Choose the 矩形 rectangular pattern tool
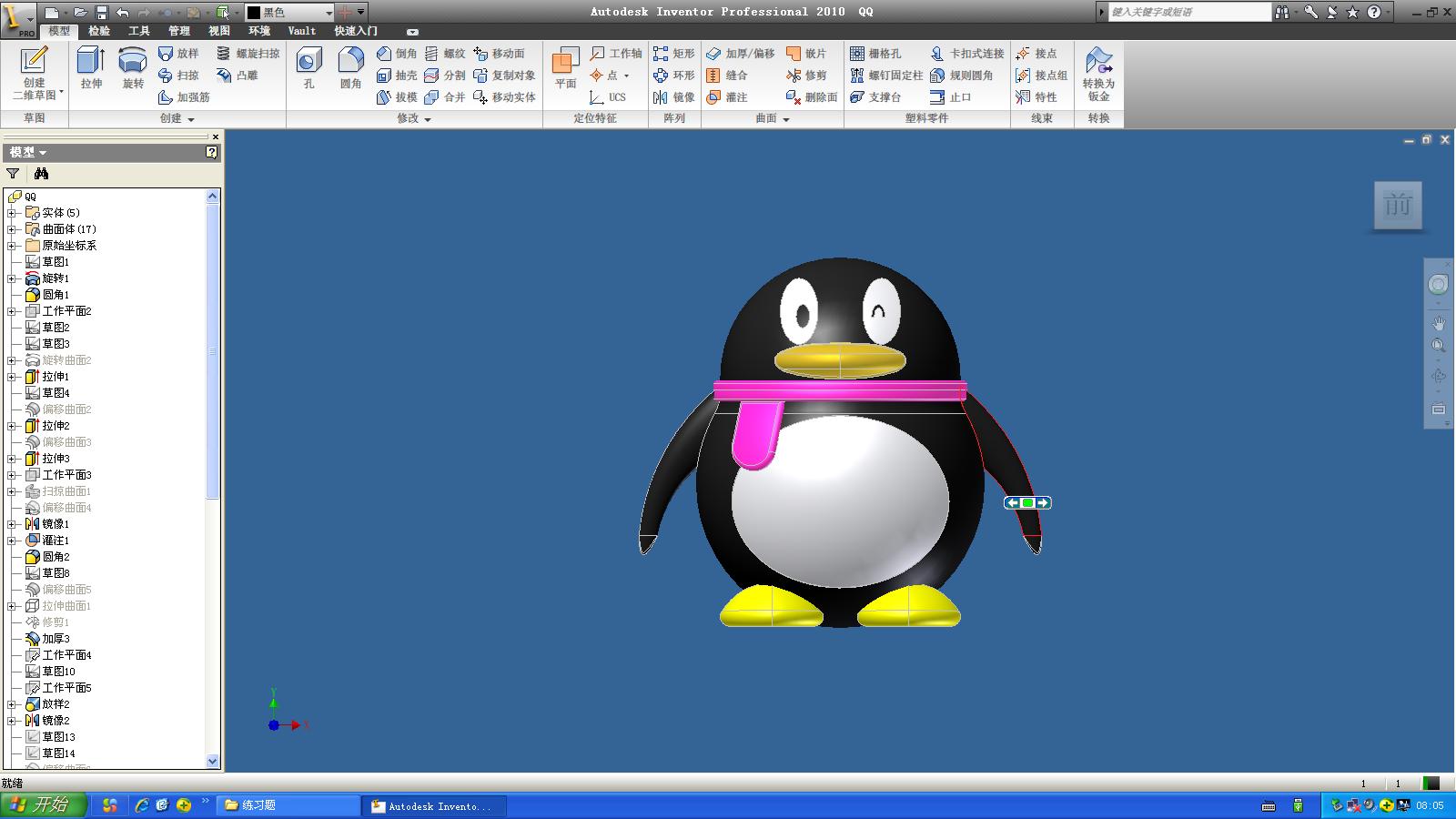 674,54
